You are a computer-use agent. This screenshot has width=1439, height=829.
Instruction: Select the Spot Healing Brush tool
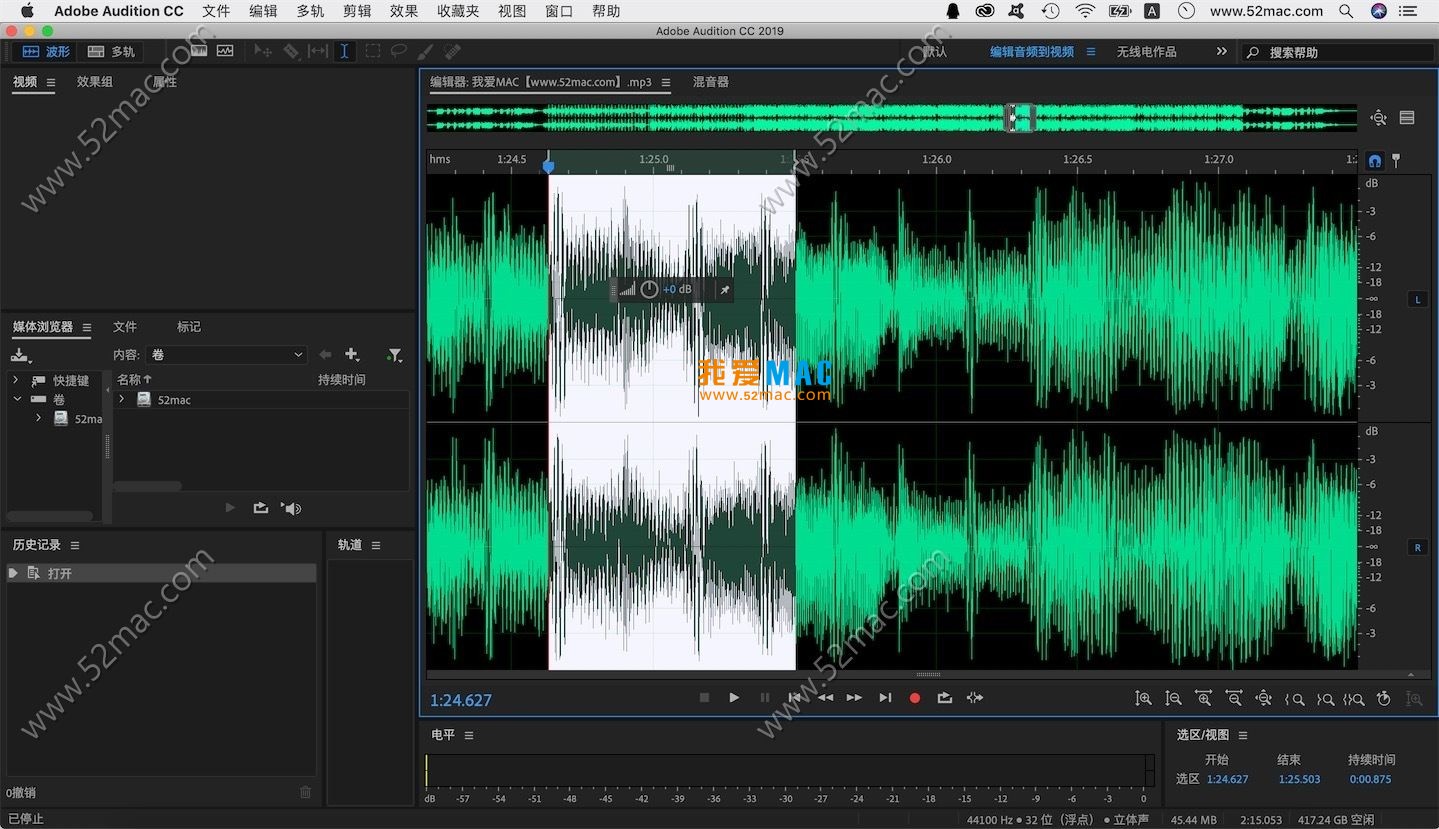coord(452,51)
